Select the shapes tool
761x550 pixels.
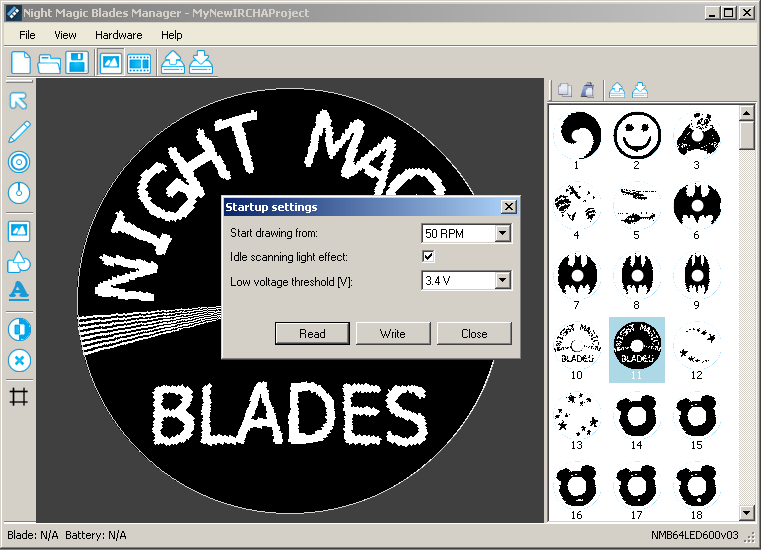coord(19,262)
